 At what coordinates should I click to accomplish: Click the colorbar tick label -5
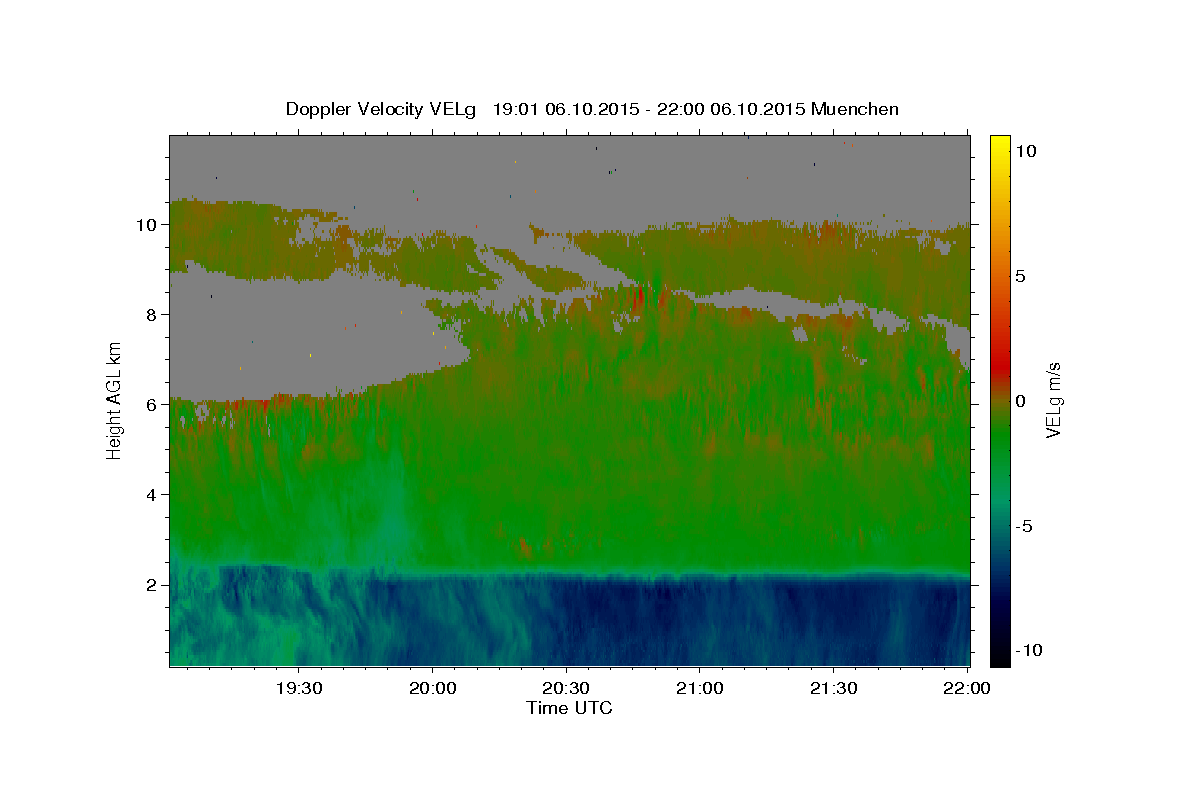pos(1023,525)
